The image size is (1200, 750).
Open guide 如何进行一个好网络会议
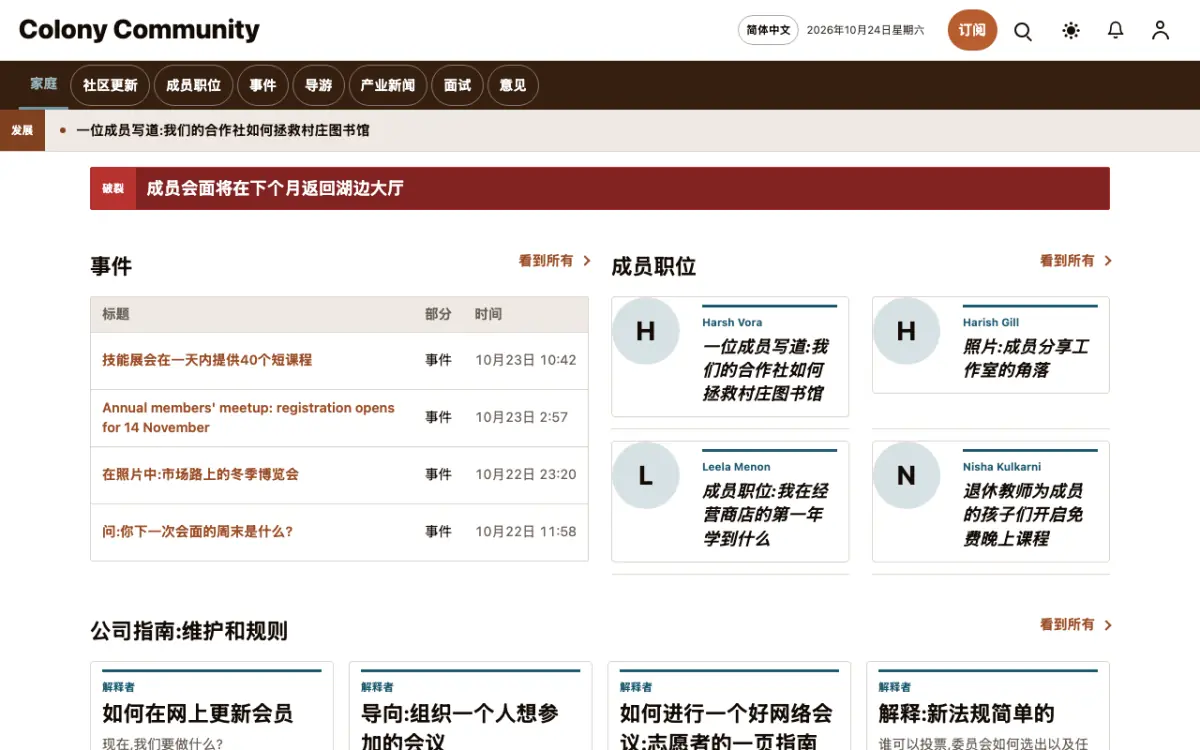coord(726,728)
